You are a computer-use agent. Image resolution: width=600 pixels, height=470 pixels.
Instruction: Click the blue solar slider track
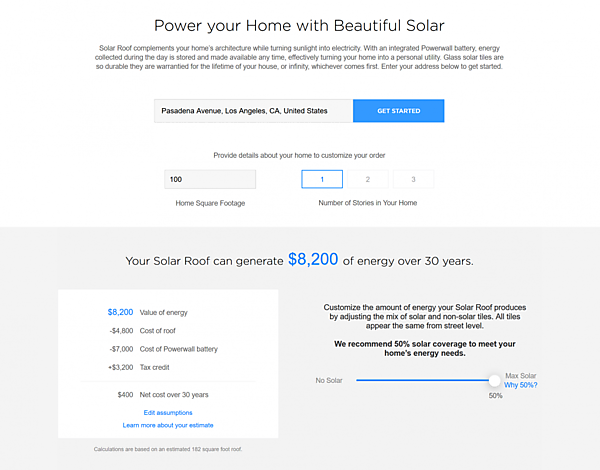pyautogui.click(x=420, y=380)
